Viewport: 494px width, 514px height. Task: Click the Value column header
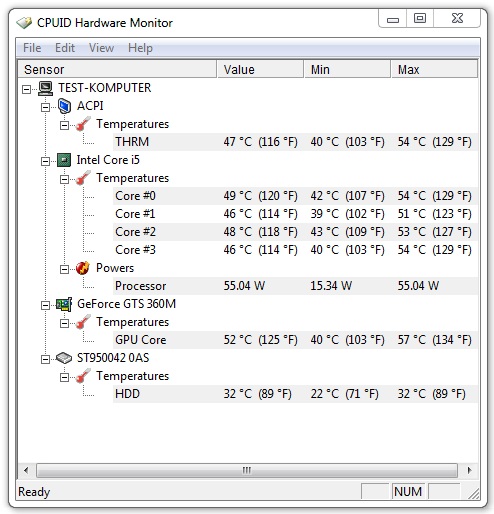click(x=260, y=69)
